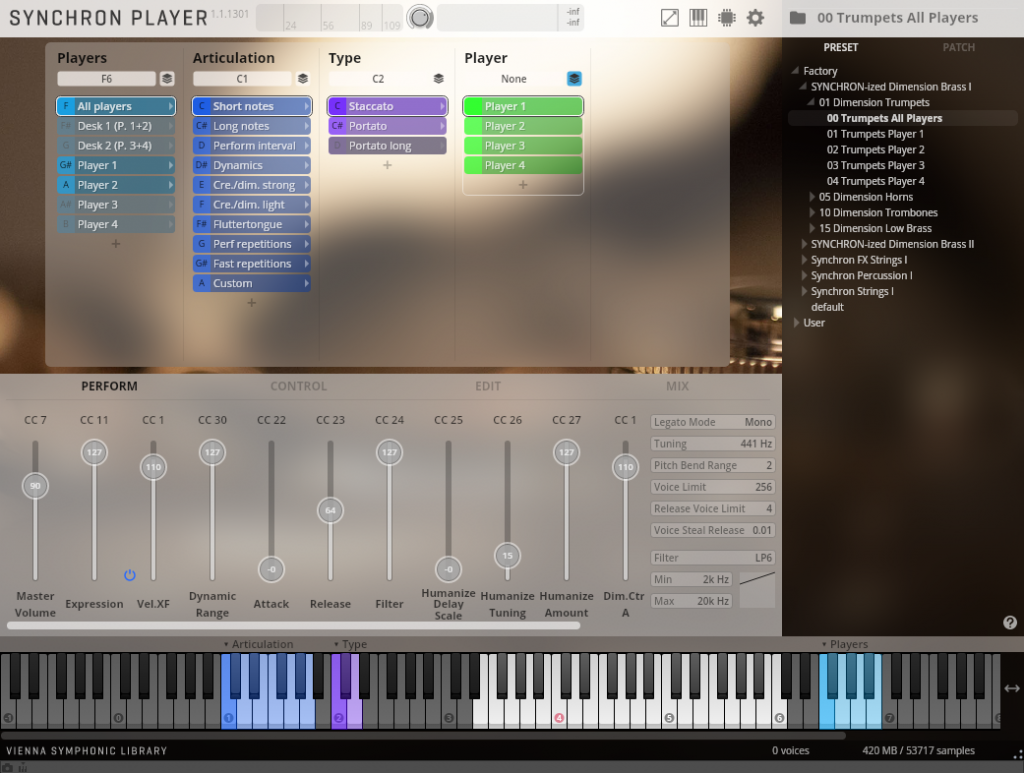The height and width of the screenshot is (773, 1024).
Task: Click the filter slope curve graphic
Action: (x=757, y=590)
